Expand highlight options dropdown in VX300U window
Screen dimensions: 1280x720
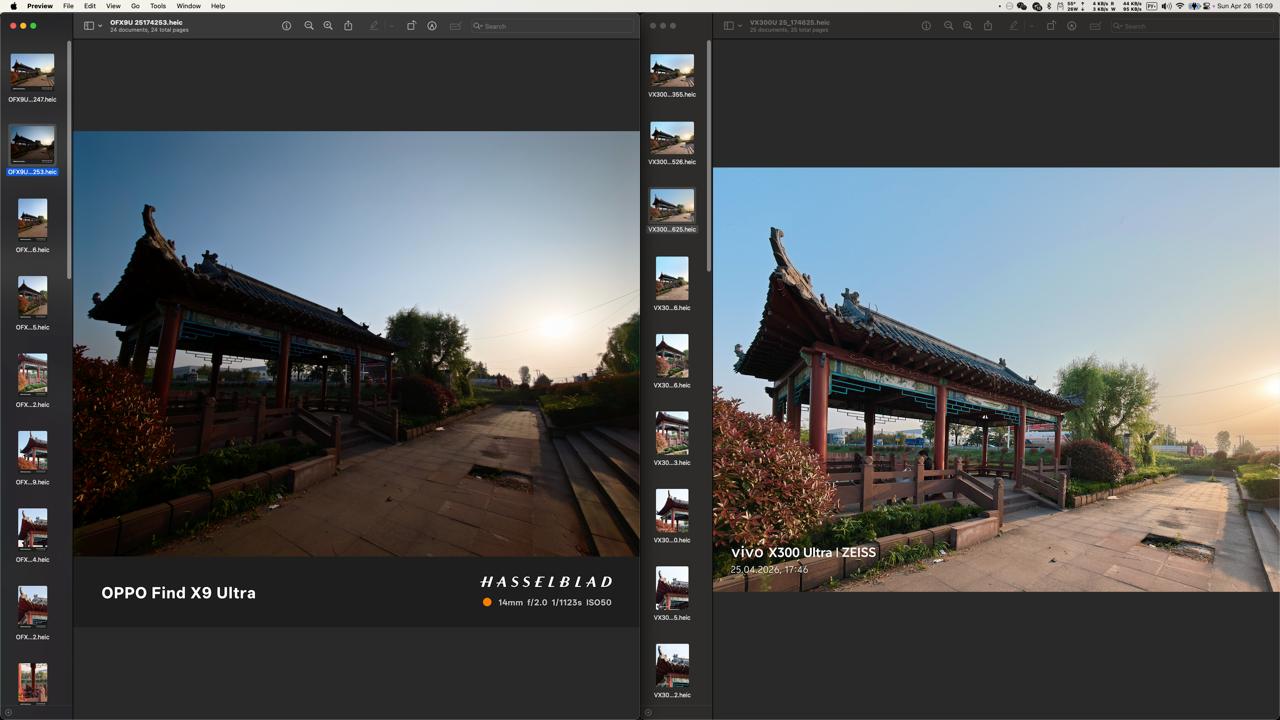coord(1030,26)
